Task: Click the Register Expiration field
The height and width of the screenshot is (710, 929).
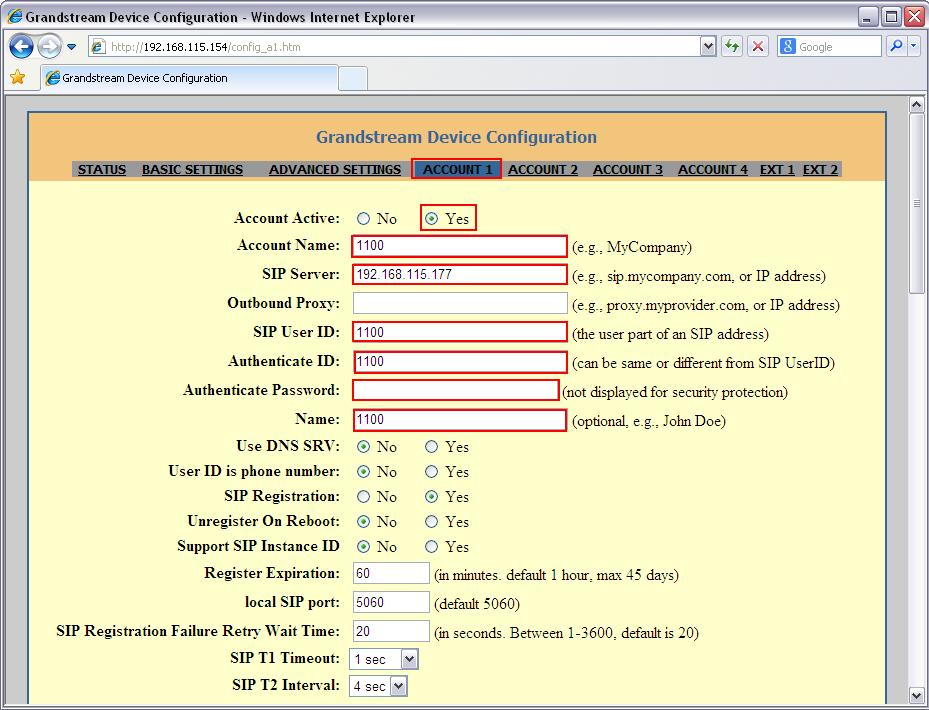Action: 391,573
